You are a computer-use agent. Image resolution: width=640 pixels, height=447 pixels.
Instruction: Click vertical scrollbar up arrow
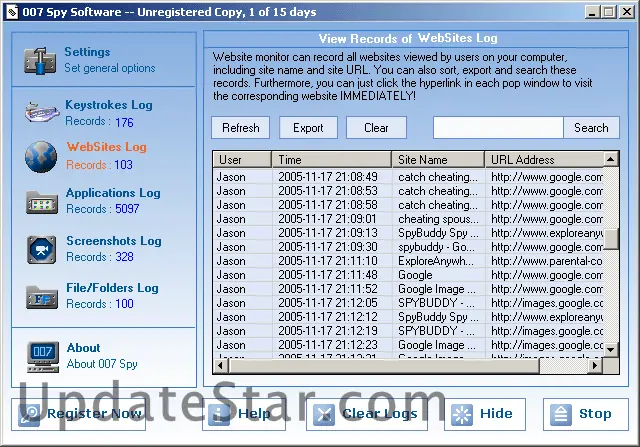coord(611,159)
